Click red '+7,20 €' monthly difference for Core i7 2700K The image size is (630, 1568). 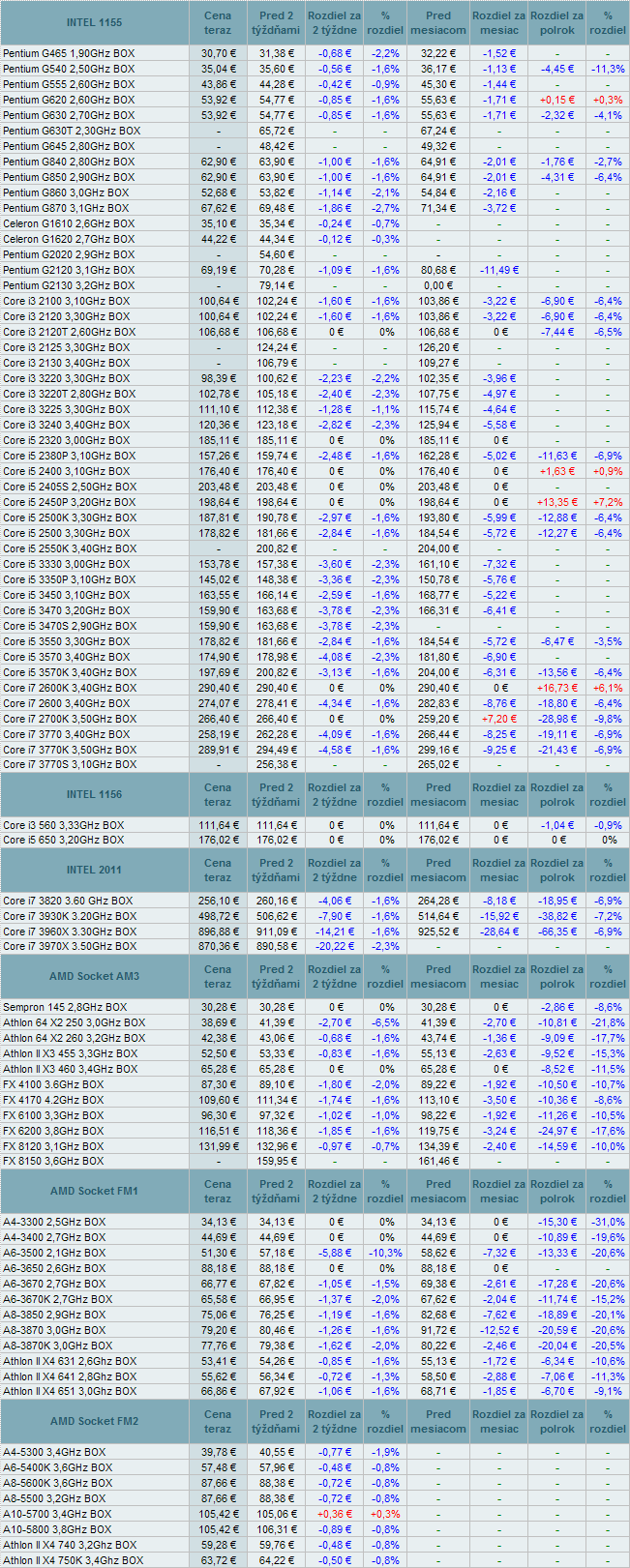pos(499,719)
